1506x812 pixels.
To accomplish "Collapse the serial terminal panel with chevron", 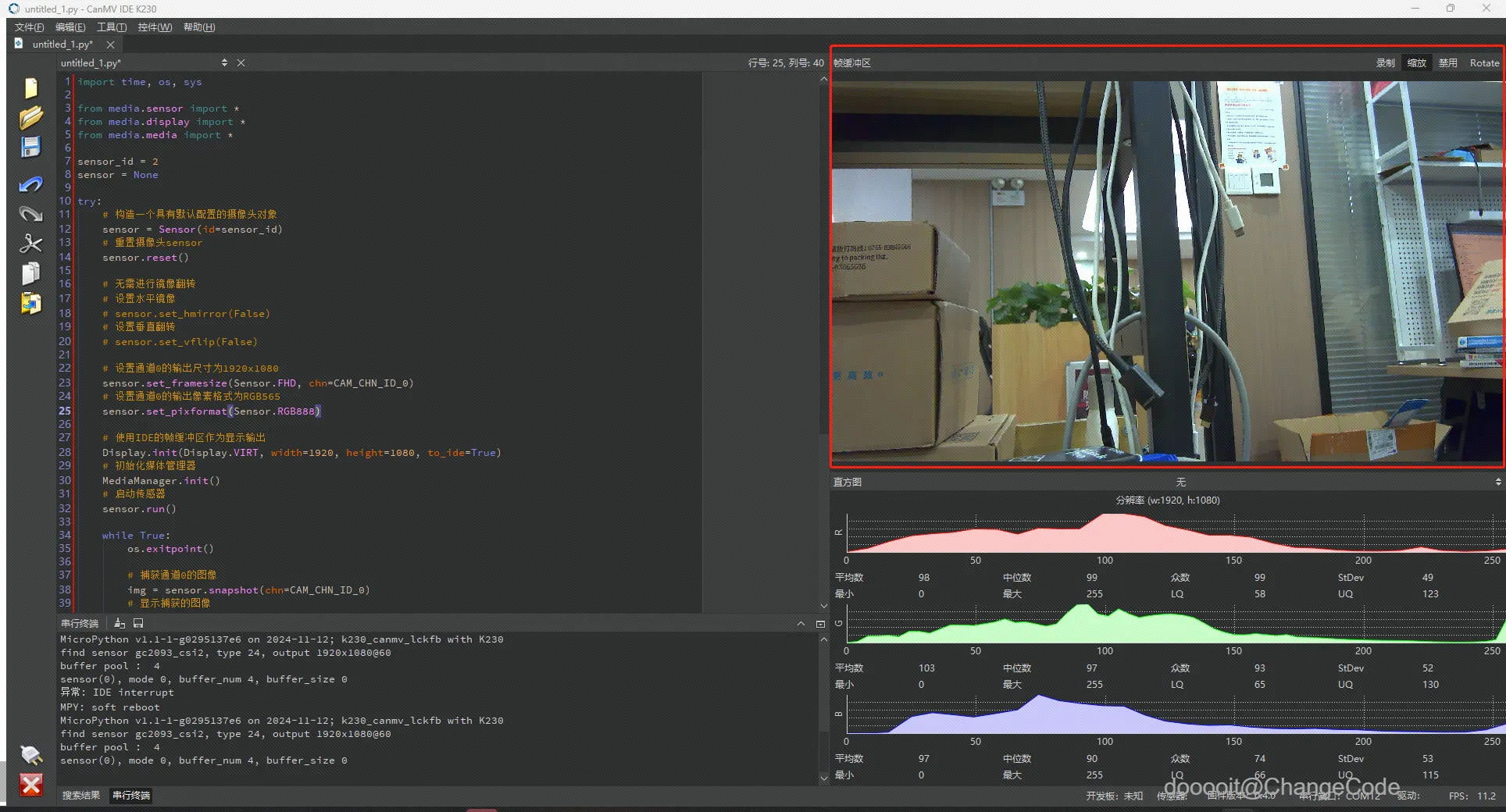I will (x=801, y=623).
